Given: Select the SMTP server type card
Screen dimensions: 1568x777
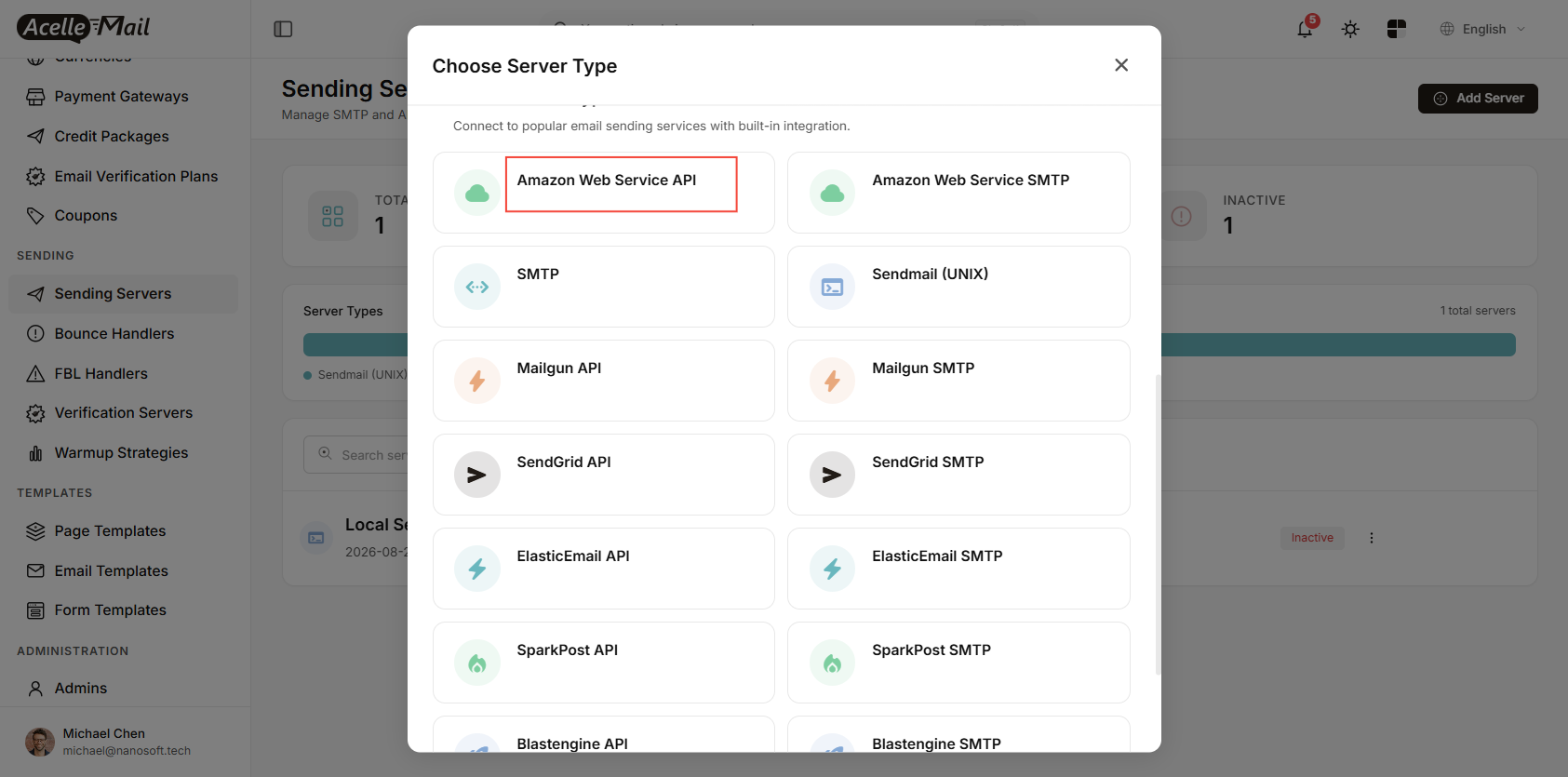Looking at the screenshot, I should coord(604,287).
